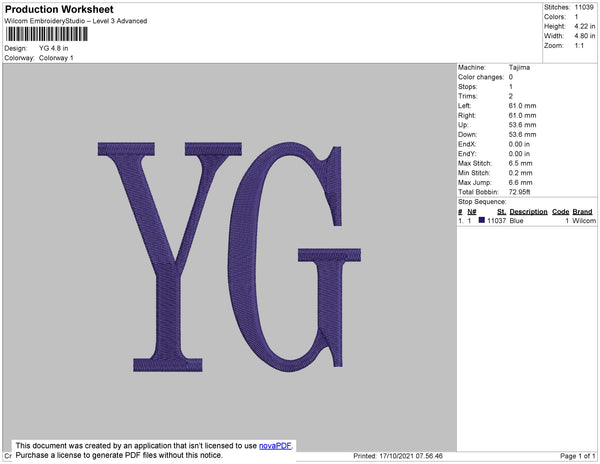600x464 pixels.
Task: Select the Min Stitch value '0.2 mm'
Action: click(520, 173)
